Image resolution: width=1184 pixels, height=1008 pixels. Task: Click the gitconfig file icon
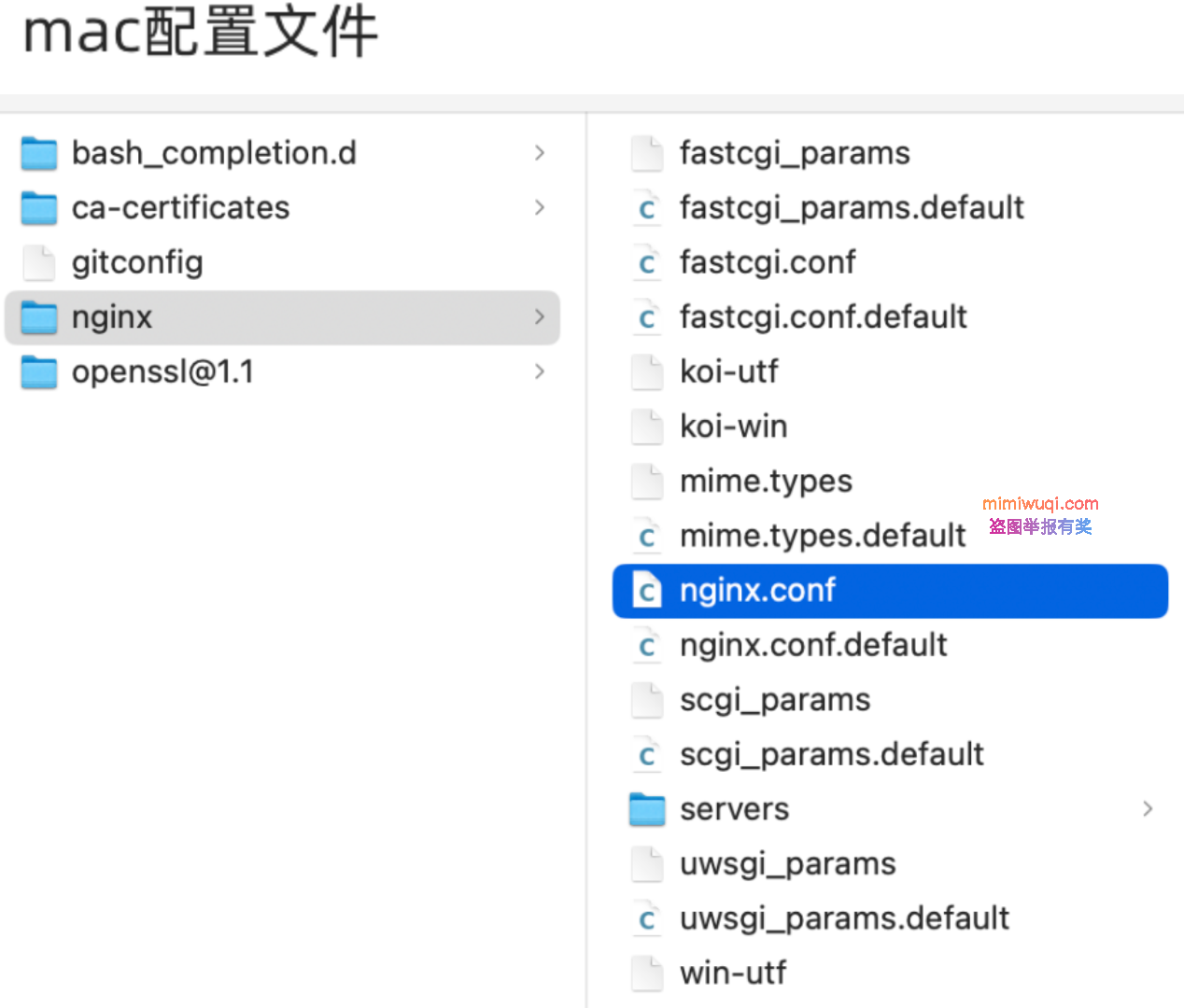[x=39, y=263]
